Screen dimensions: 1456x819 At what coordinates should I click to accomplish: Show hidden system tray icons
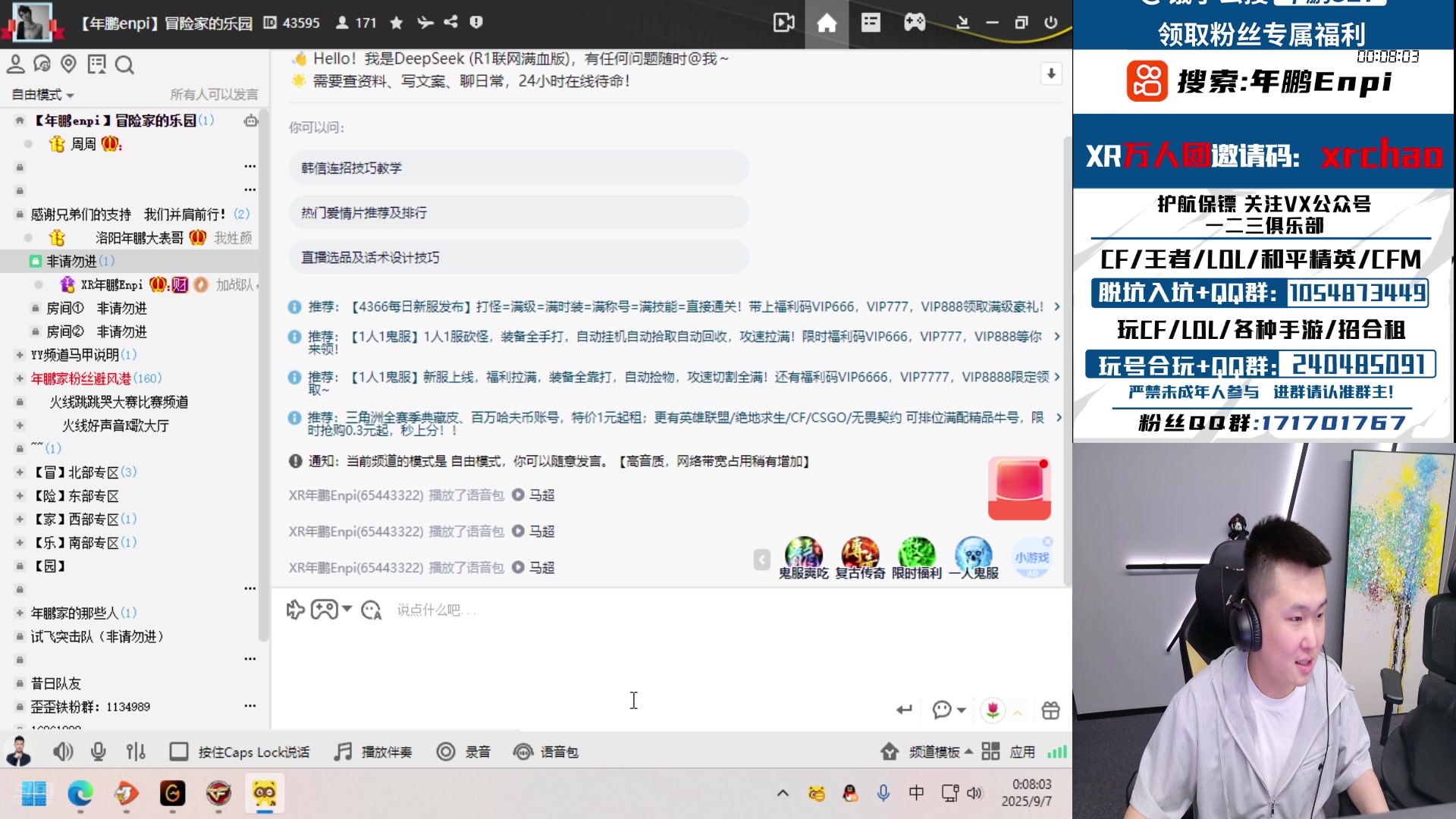click(783, 793)
